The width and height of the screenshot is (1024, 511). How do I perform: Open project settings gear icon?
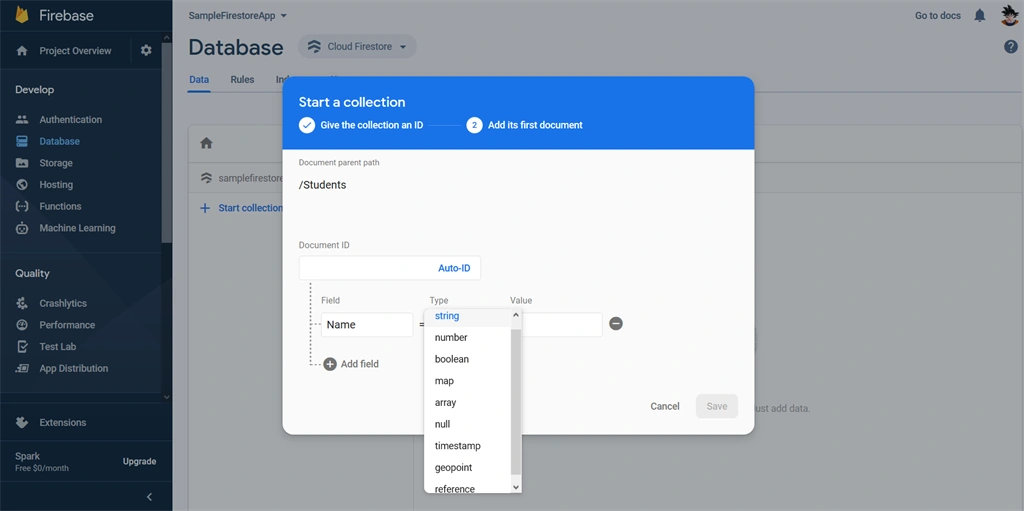tap(146, 50)
